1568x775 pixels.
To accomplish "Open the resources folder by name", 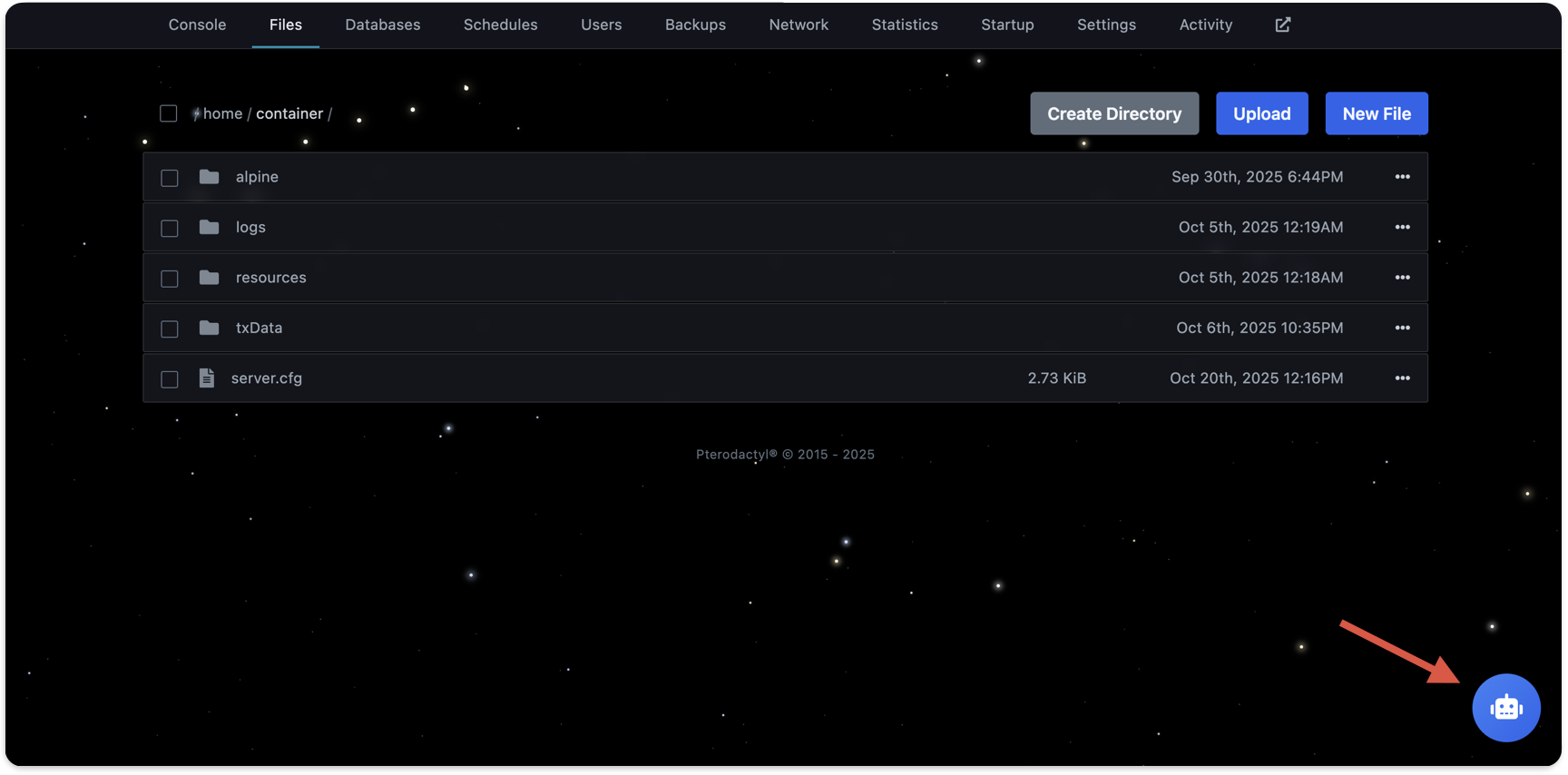I will [x=270, y=278].
